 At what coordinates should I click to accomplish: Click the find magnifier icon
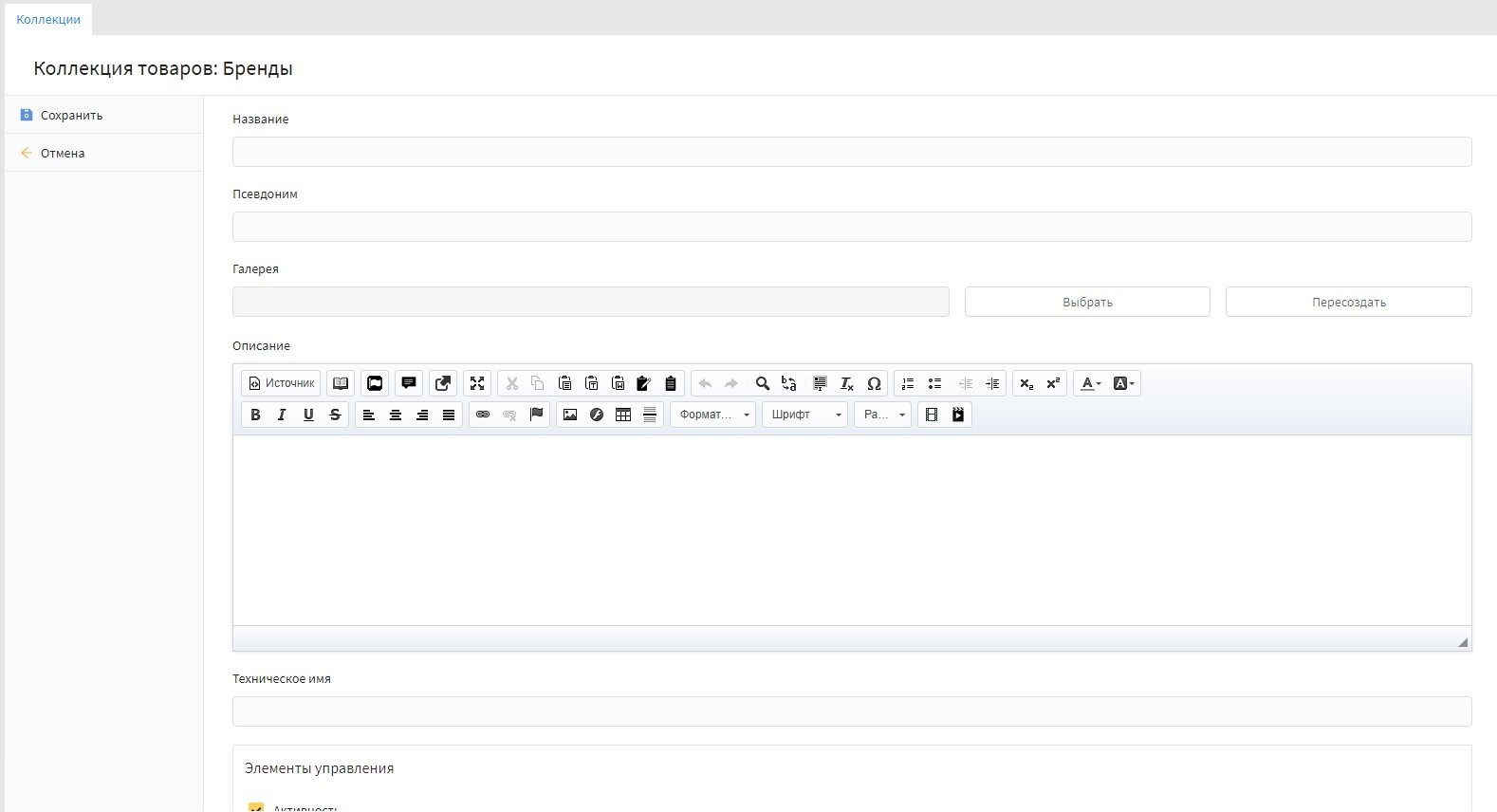tap(762, 383)
